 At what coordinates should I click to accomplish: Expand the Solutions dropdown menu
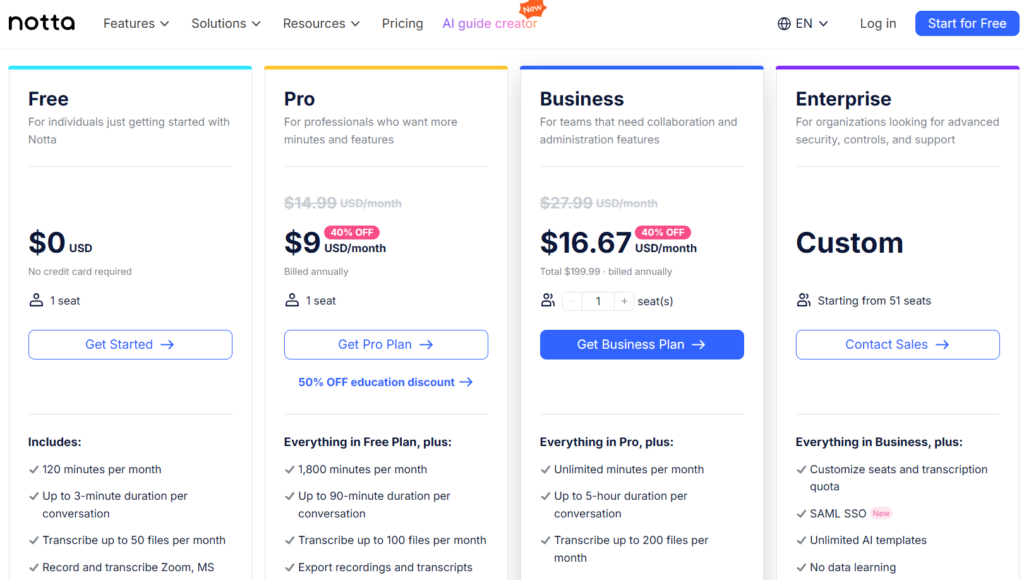click(226, 24)
